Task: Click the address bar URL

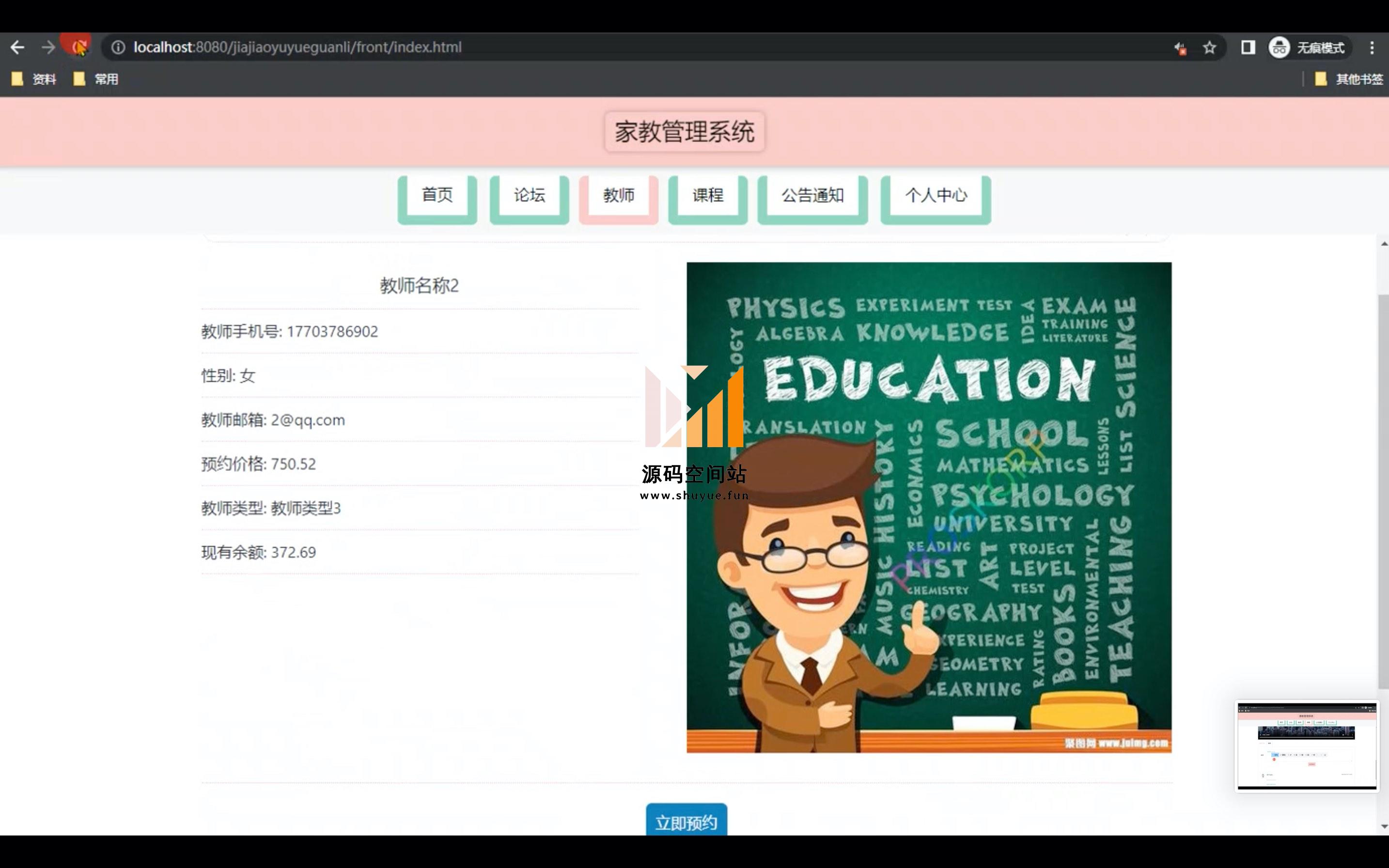Action: point(297,47)
